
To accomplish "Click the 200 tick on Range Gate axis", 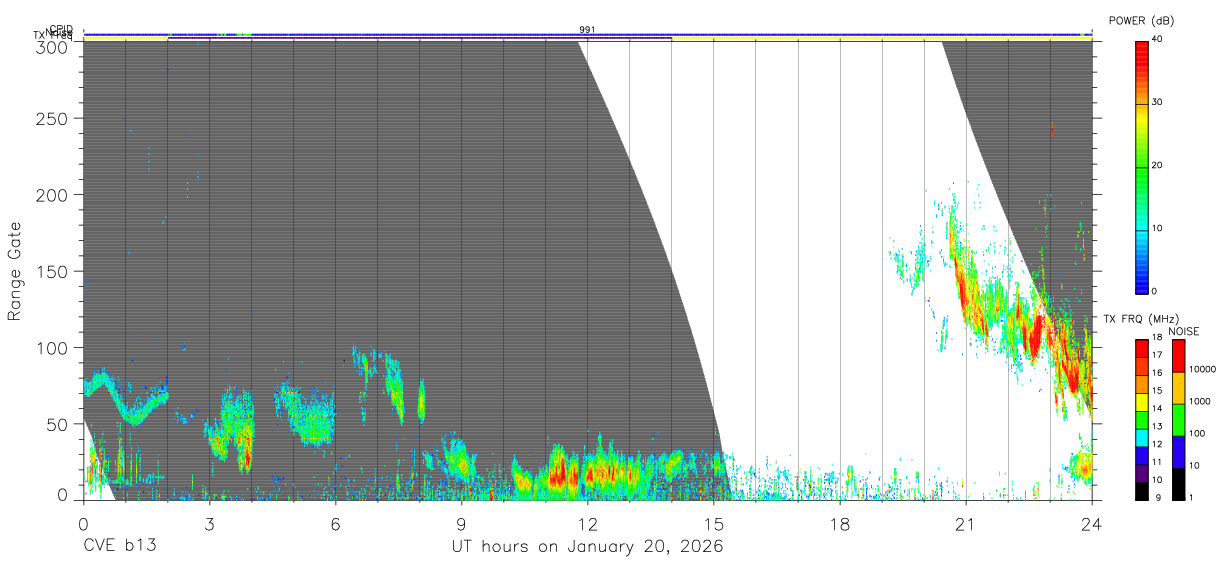I will (x=54, y=194).
